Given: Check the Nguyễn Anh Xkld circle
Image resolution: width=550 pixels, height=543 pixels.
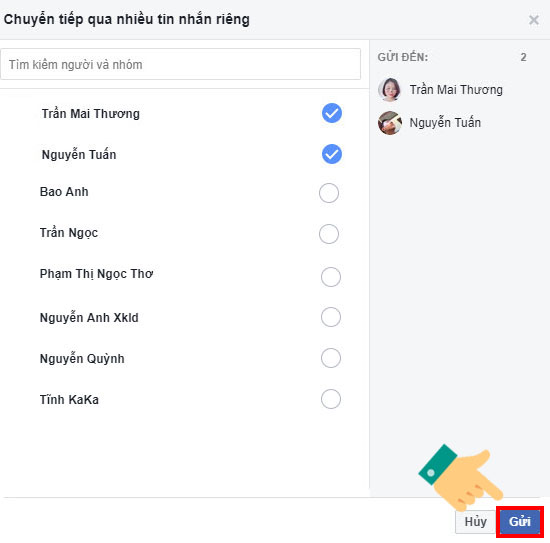Looking at the screenshot, I should [x=330, y=317].
